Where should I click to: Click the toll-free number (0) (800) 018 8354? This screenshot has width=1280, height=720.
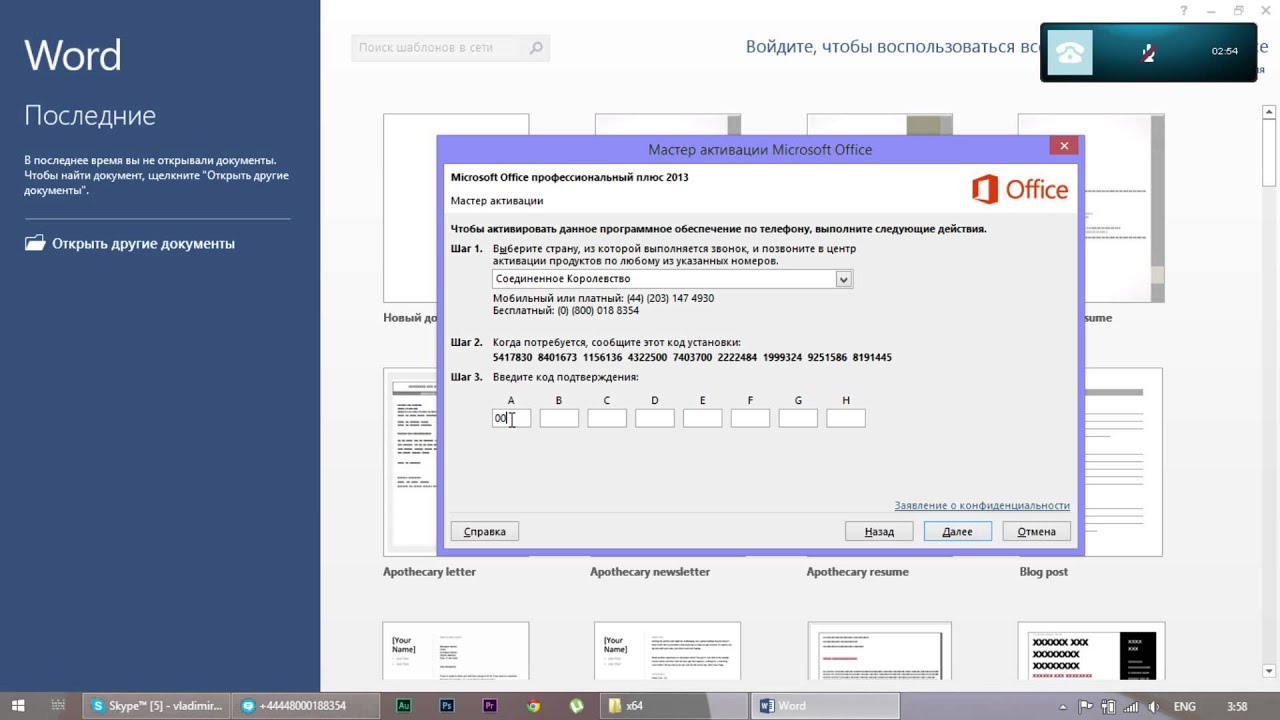point(598,311)
